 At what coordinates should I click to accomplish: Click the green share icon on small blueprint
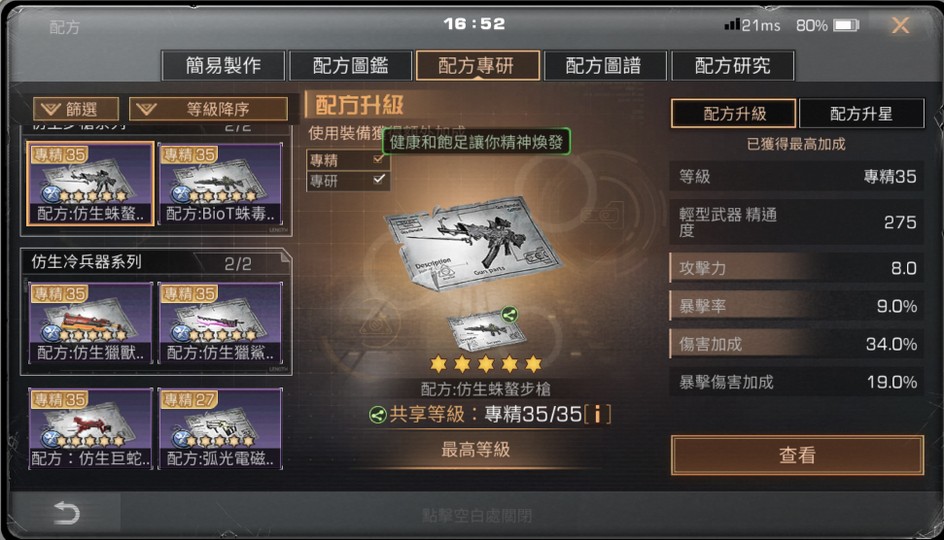[x=509, y=314]
